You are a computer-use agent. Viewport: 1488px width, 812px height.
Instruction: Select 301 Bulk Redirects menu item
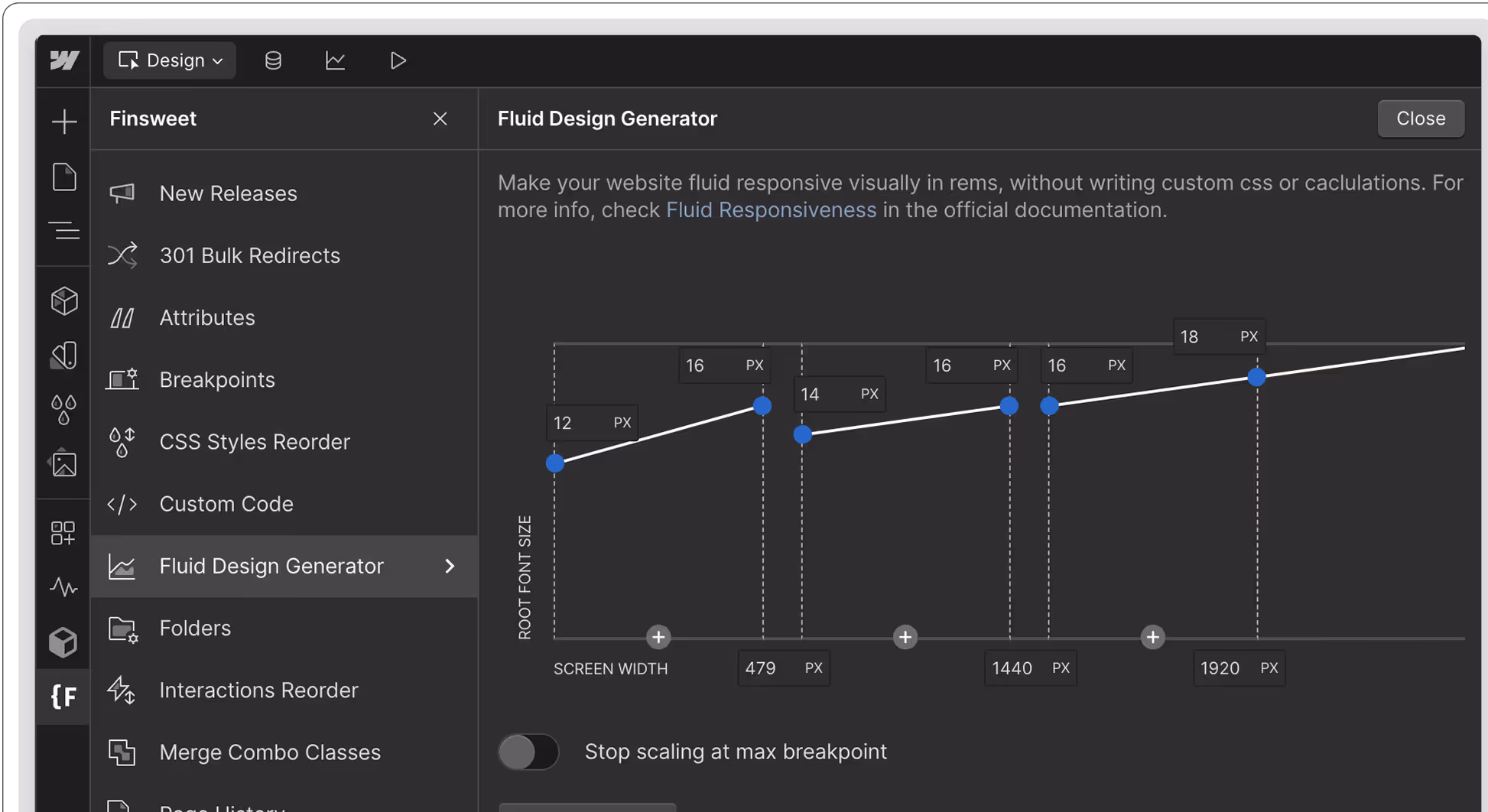click(x=284, y=255)
